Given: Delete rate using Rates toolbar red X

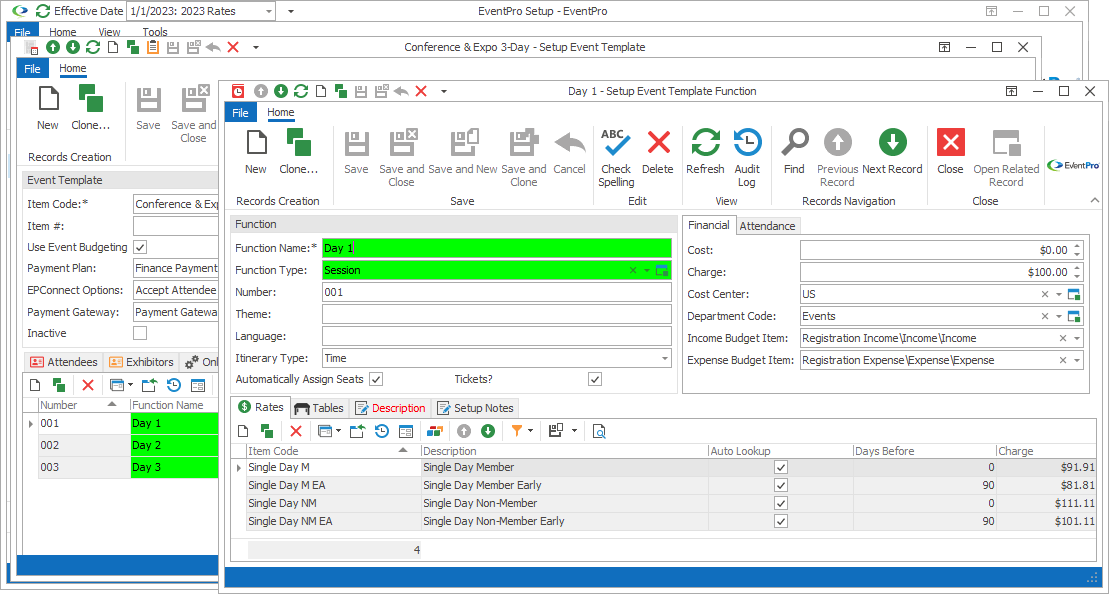Looking at the screenshot, I should 296,431.
